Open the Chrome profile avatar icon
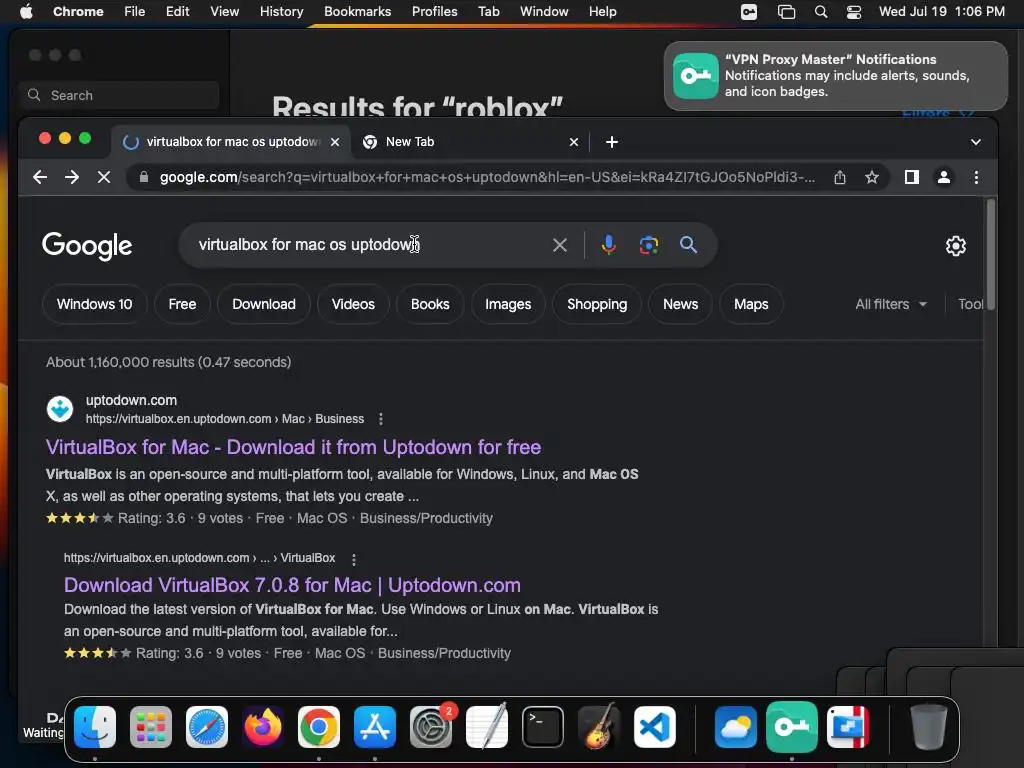This screenshot has width=1024, height=768. point(944,177)
